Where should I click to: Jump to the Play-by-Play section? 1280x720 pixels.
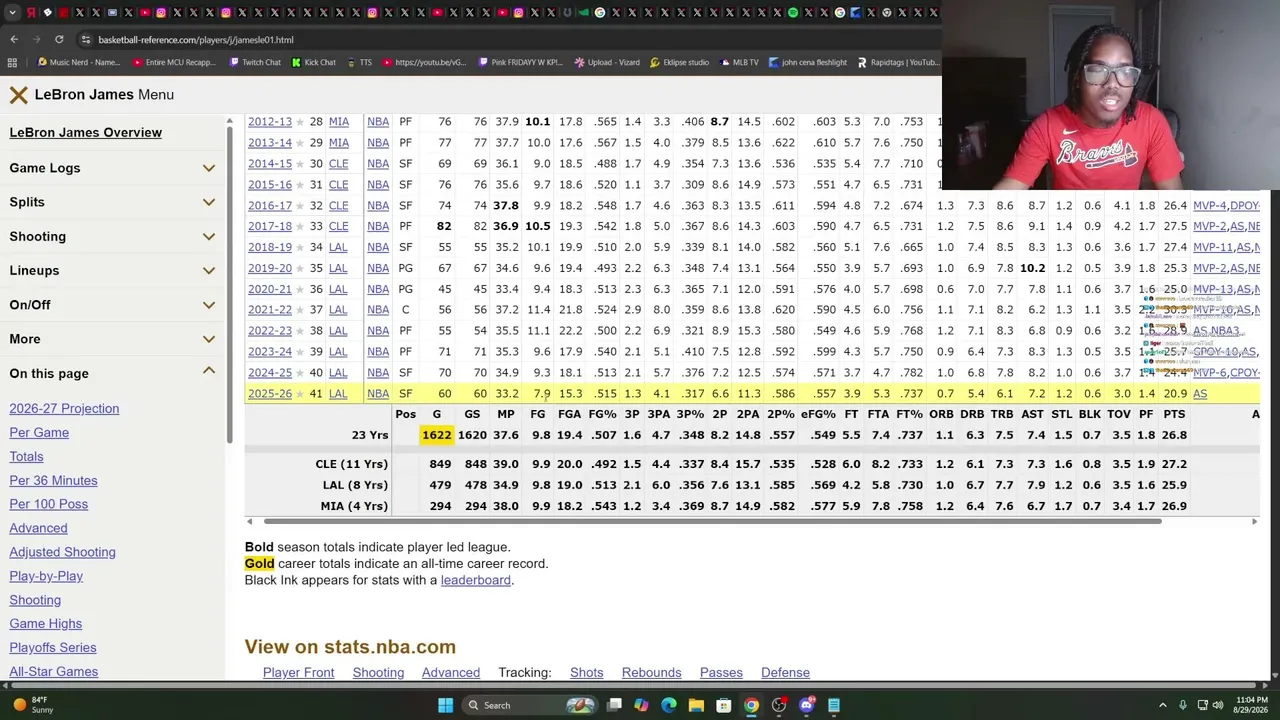click(x=46, y=576)
